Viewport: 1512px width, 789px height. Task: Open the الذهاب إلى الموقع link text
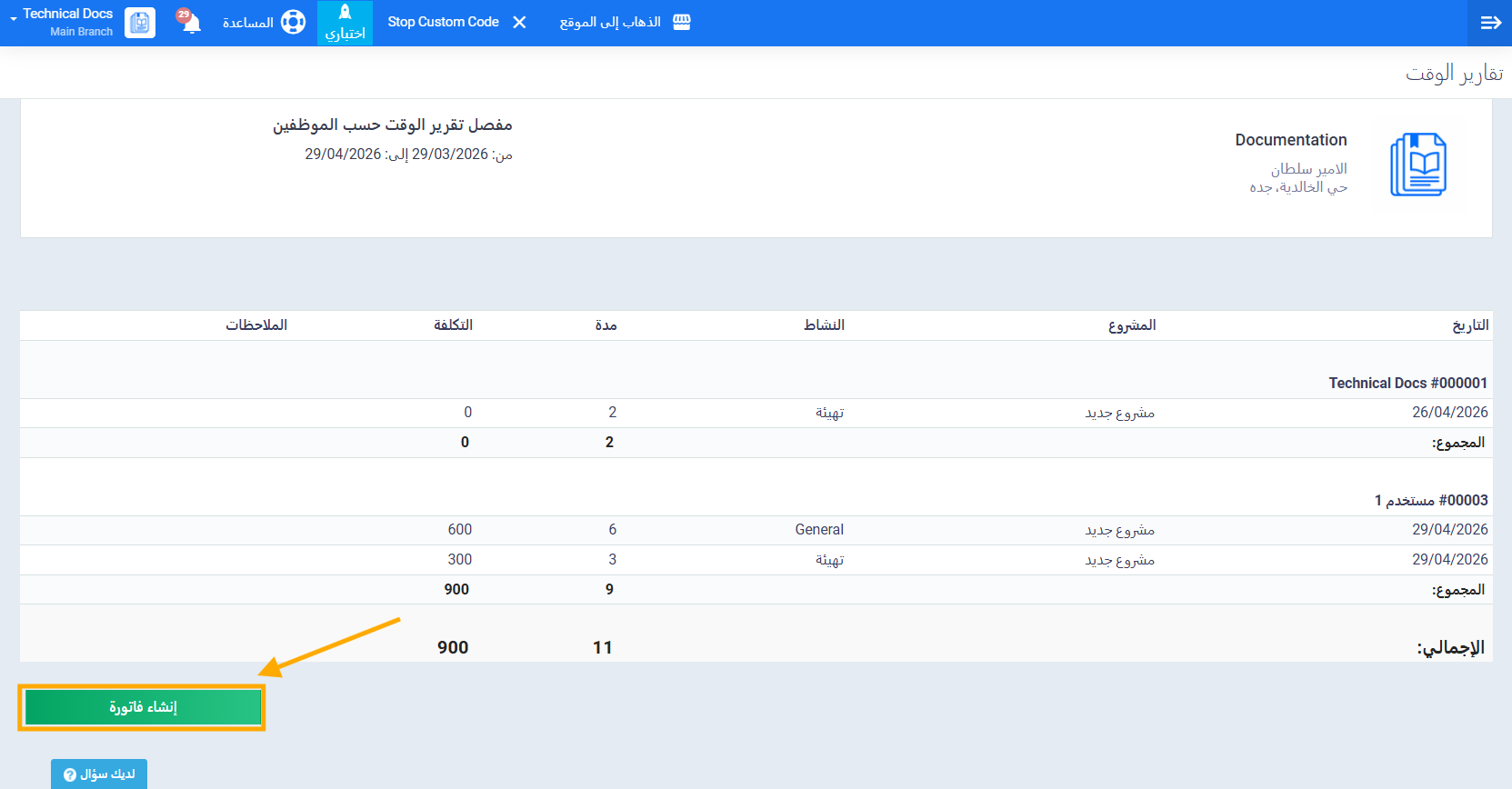(x=610, y=22)
